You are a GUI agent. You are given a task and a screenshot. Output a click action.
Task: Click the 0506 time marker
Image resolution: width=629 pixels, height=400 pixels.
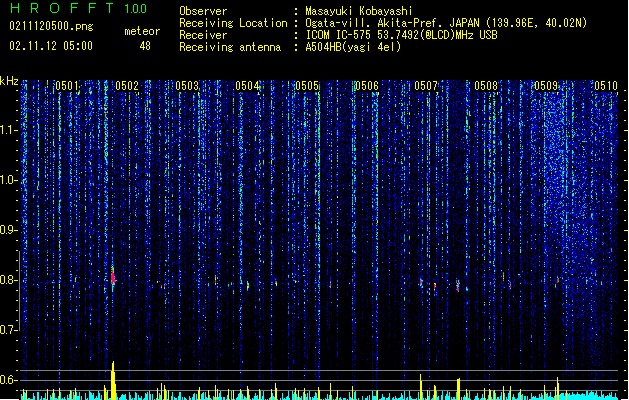tap(367, 85)
